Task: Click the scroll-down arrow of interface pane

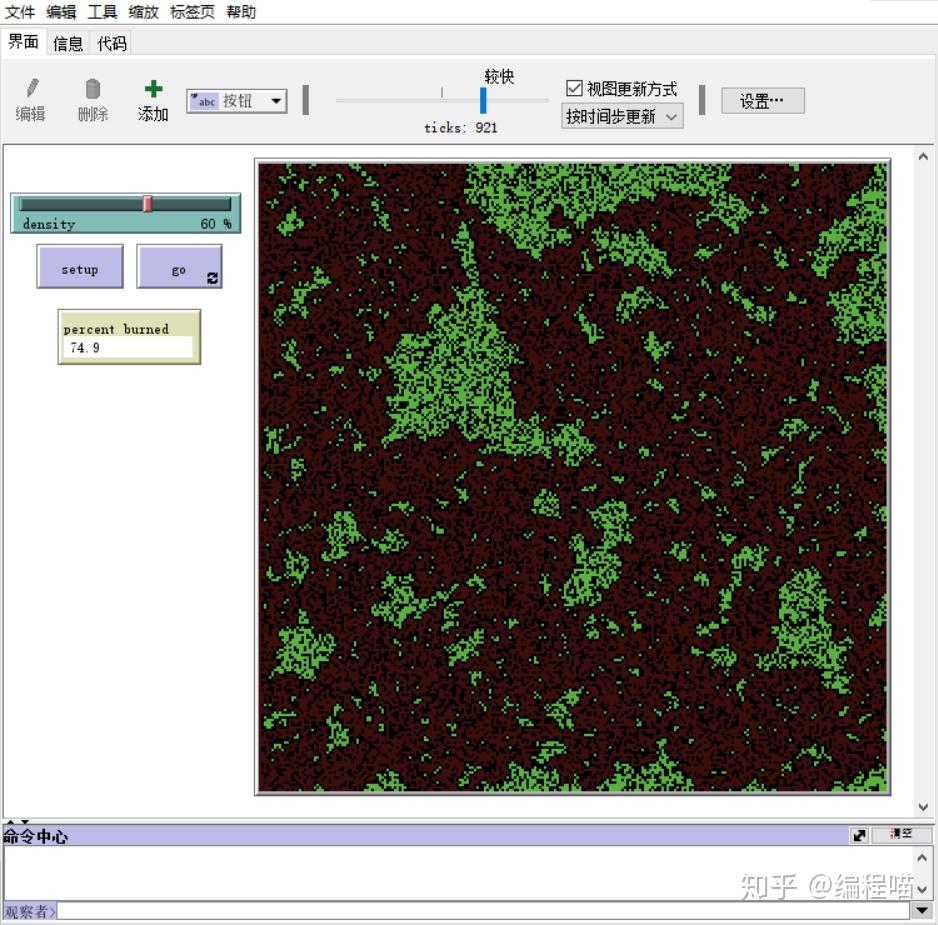Action: [923, 807]
